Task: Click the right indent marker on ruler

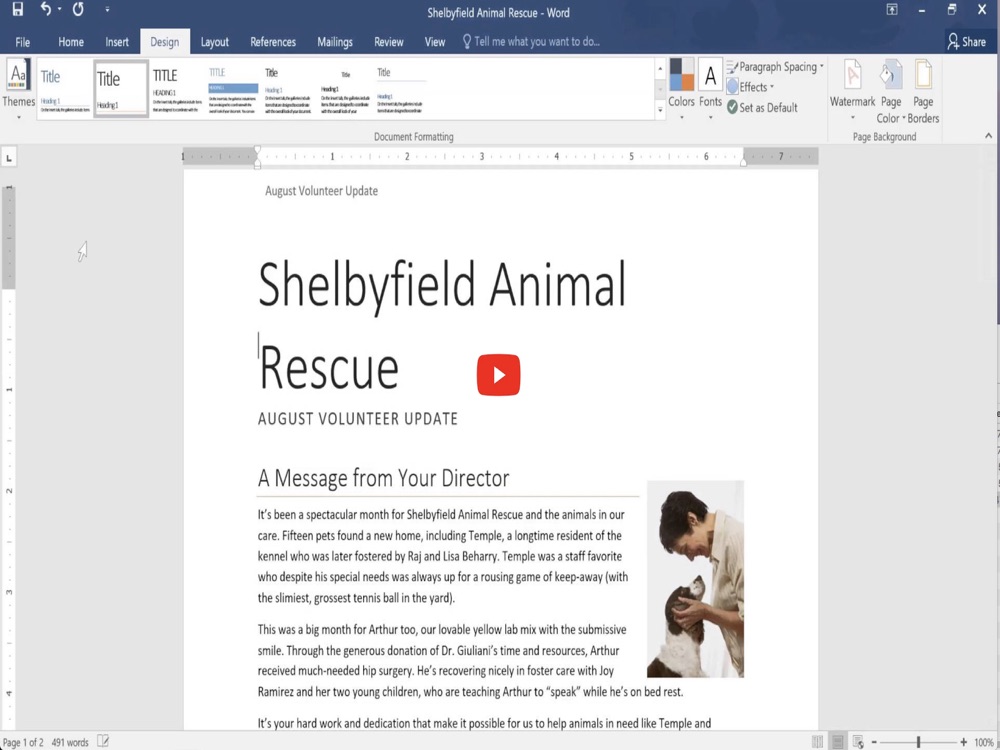Action: (x=743, y=163)
